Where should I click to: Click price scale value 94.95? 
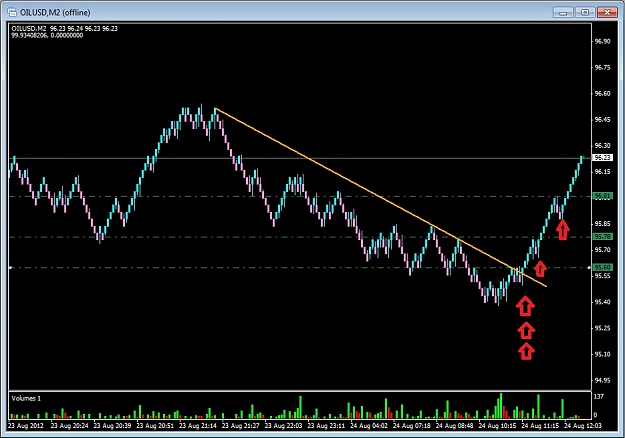coord(602,381)
